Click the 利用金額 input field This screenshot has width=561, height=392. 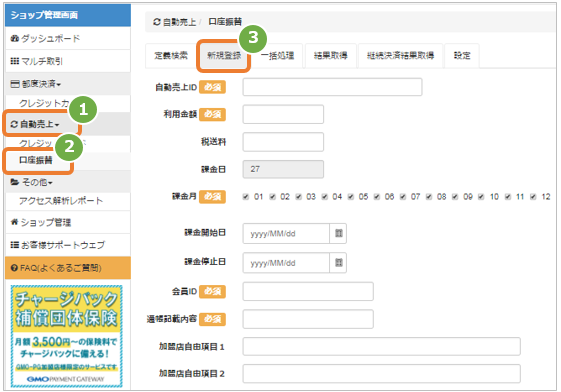coord(283,114)
